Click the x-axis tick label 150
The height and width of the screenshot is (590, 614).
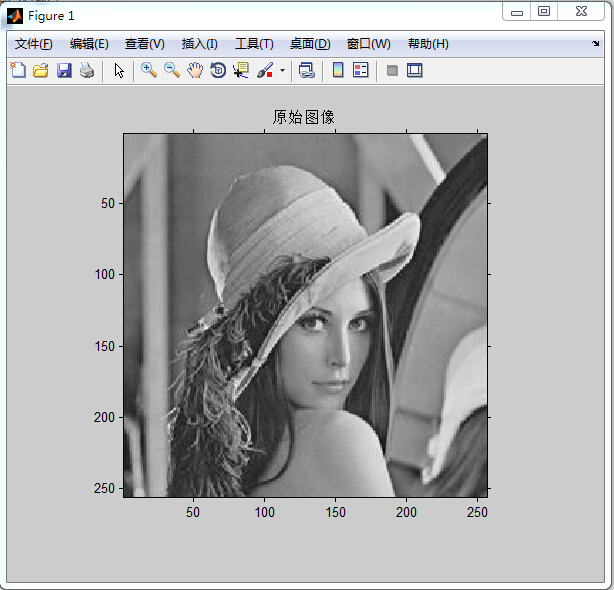point(336,512)
